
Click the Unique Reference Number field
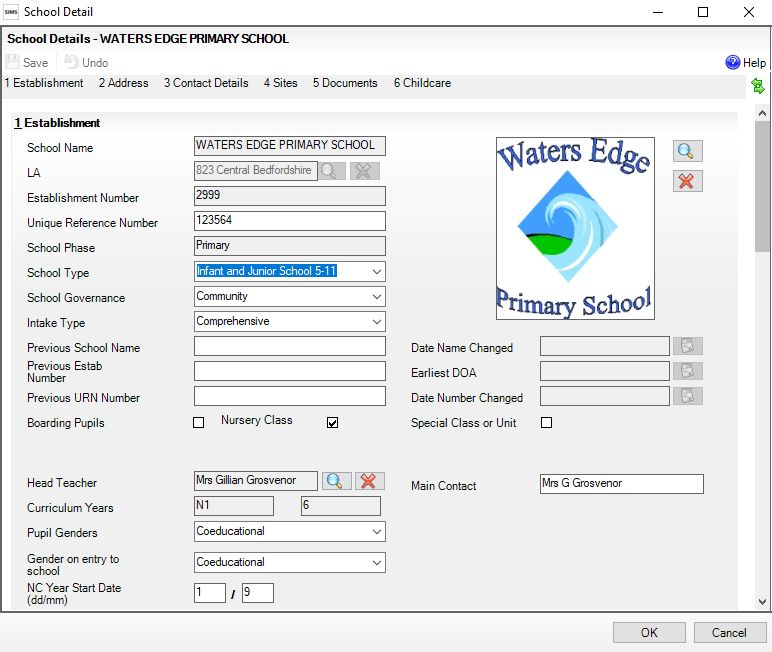coord(290,221)
